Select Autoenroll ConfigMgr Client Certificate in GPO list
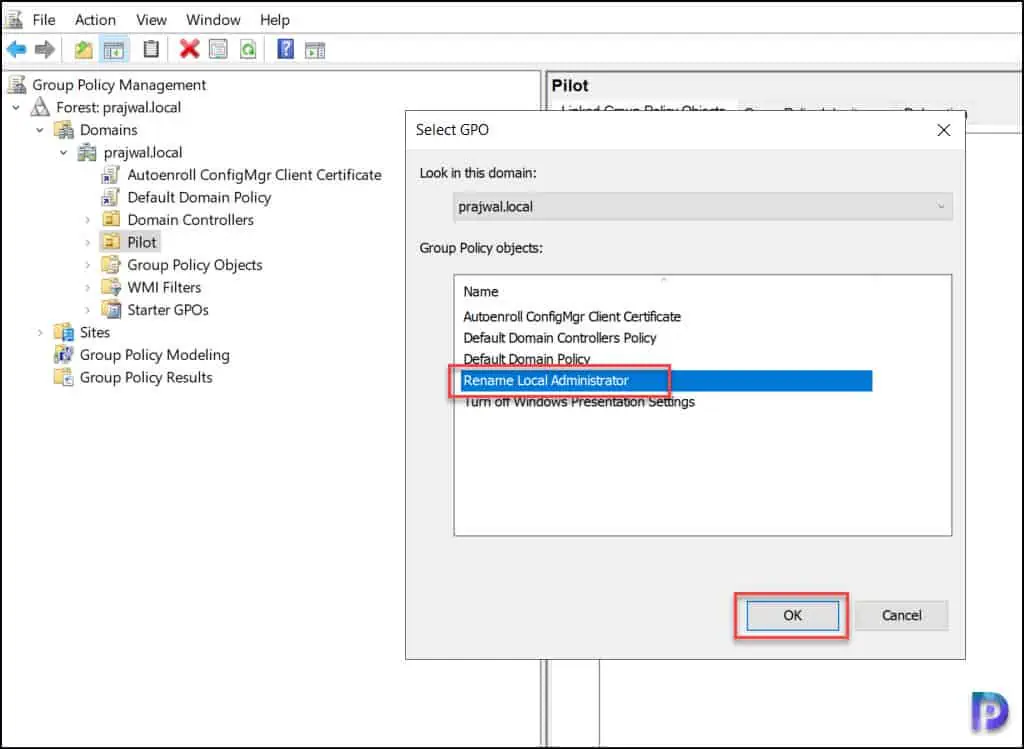This screenshot has height=749, width=1024. (x=572, y=316)
